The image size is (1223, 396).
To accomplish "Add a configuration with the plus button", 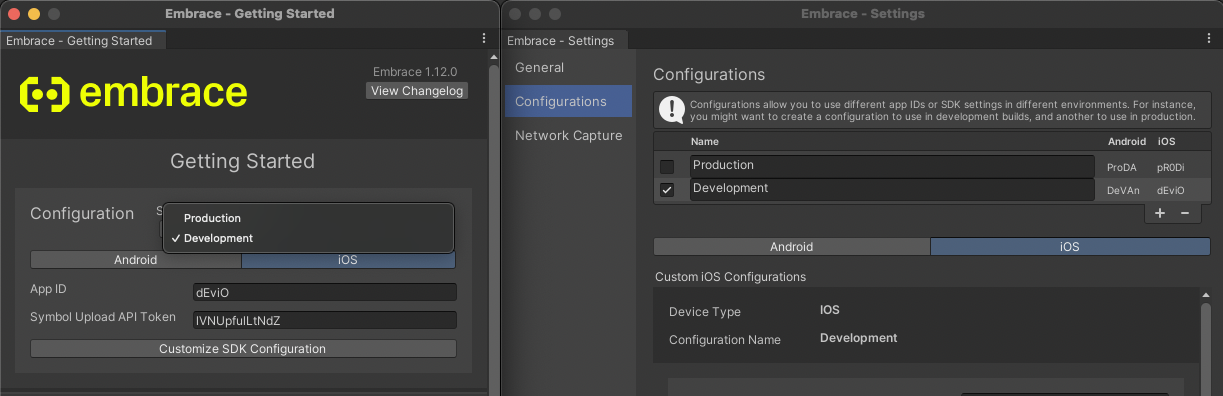I will (1160, 213).
